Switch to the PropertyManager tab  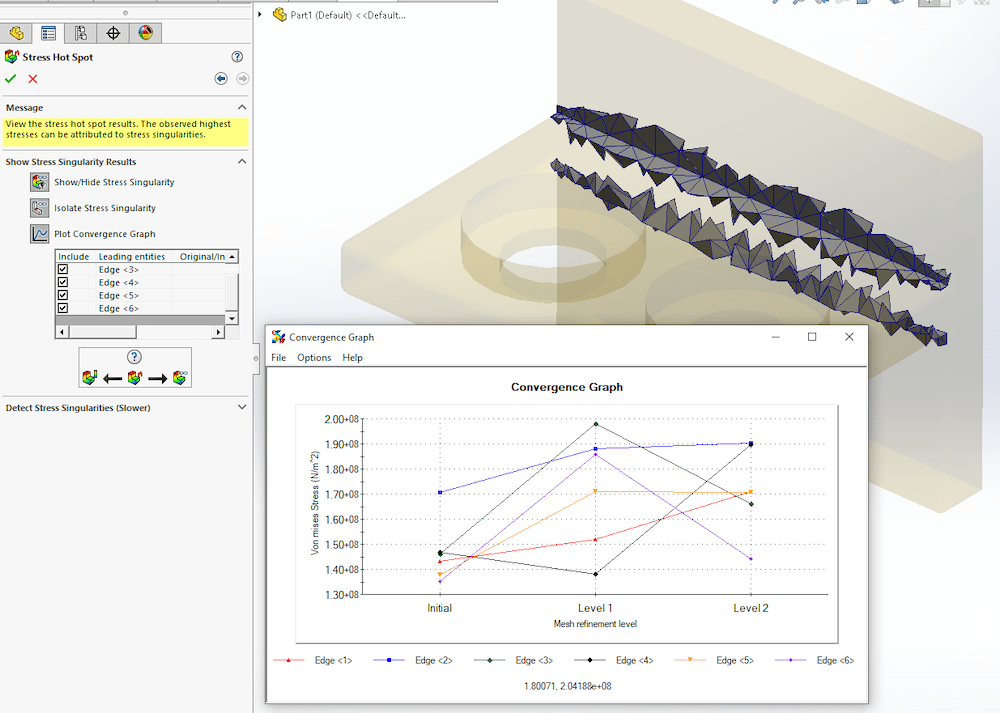pos(48,33)
